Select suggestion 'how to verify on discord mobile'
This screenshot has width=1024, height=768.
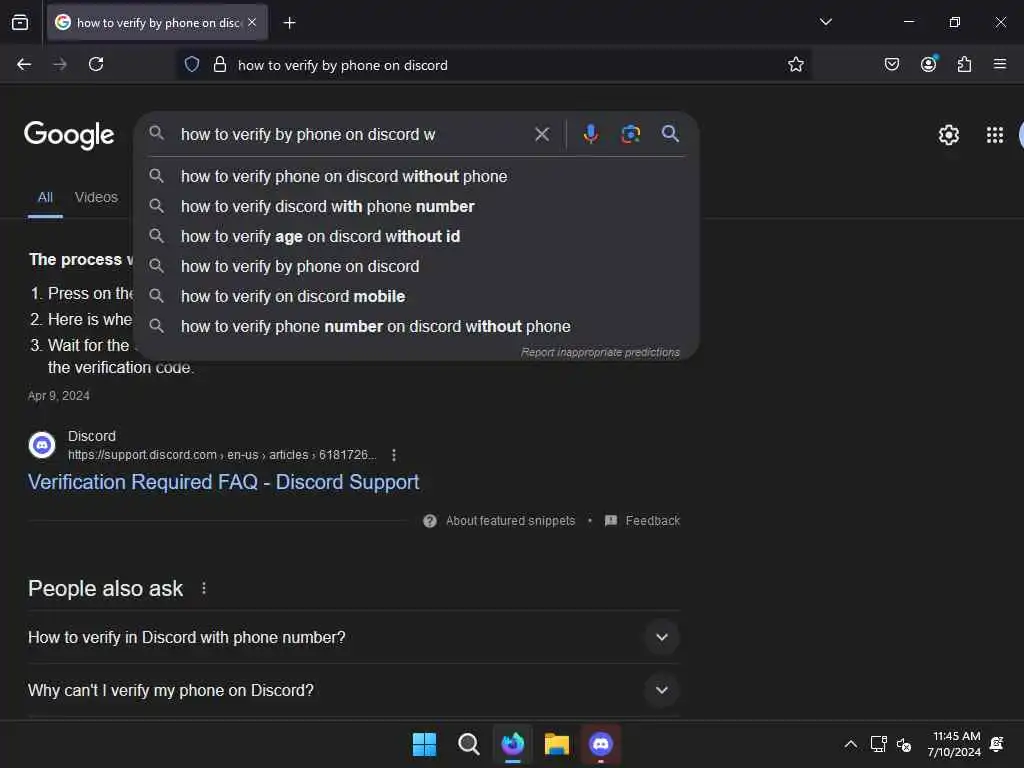point(416,296)
